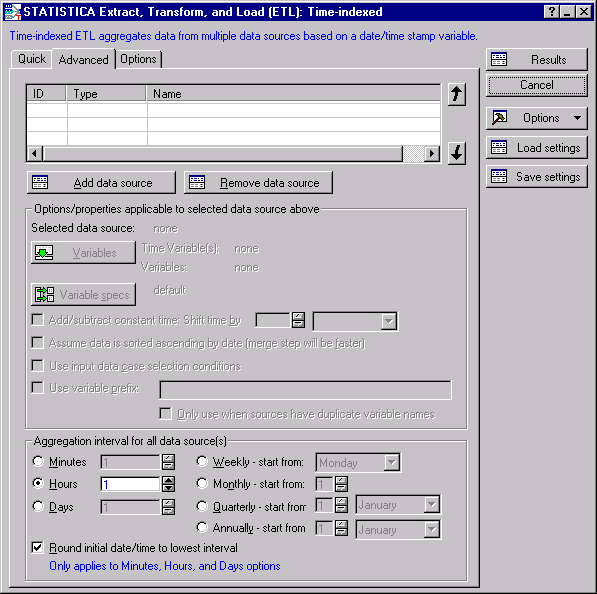
Task: Click the Hours spinner control
Action: (x=168, y=484)
